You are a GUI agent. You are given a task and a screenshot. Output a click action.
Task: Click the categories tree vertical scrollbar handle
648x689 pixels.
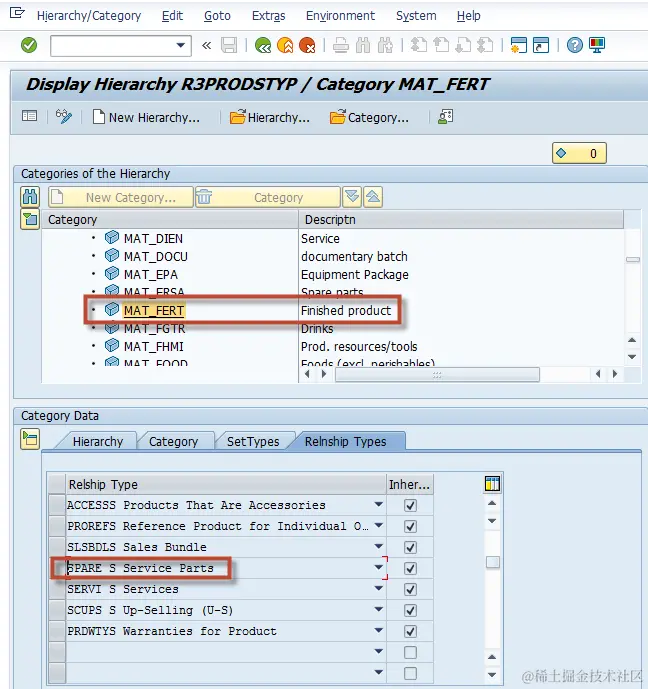(632, 259)
